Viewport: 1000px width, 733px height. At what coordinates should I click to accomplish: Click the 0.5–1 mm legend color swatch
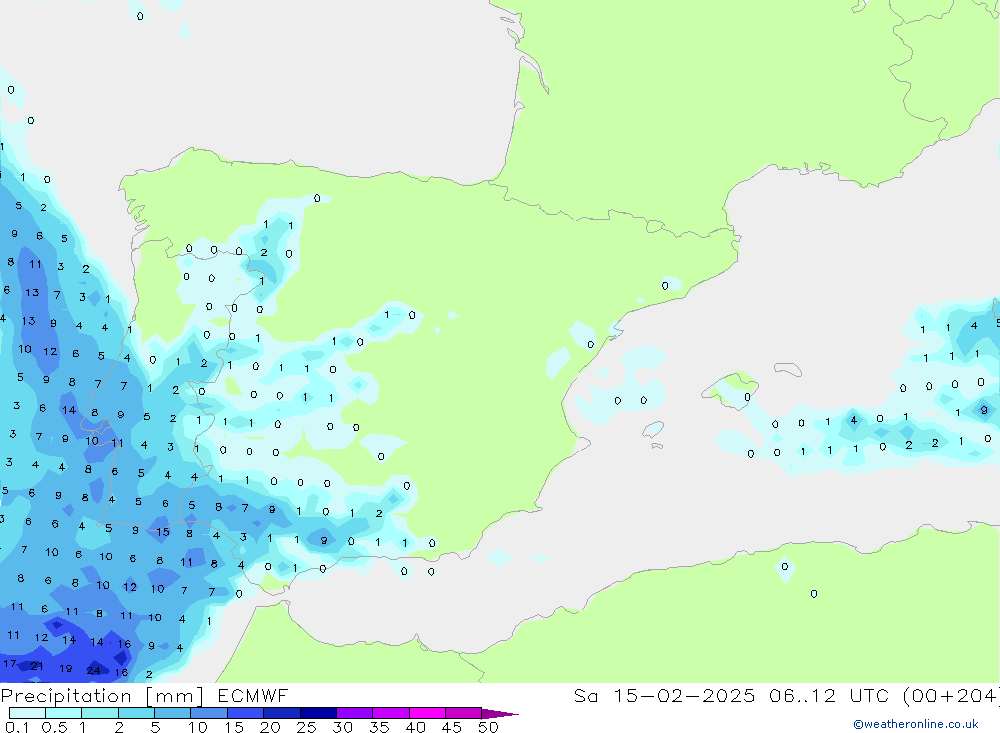pos(64,713)
